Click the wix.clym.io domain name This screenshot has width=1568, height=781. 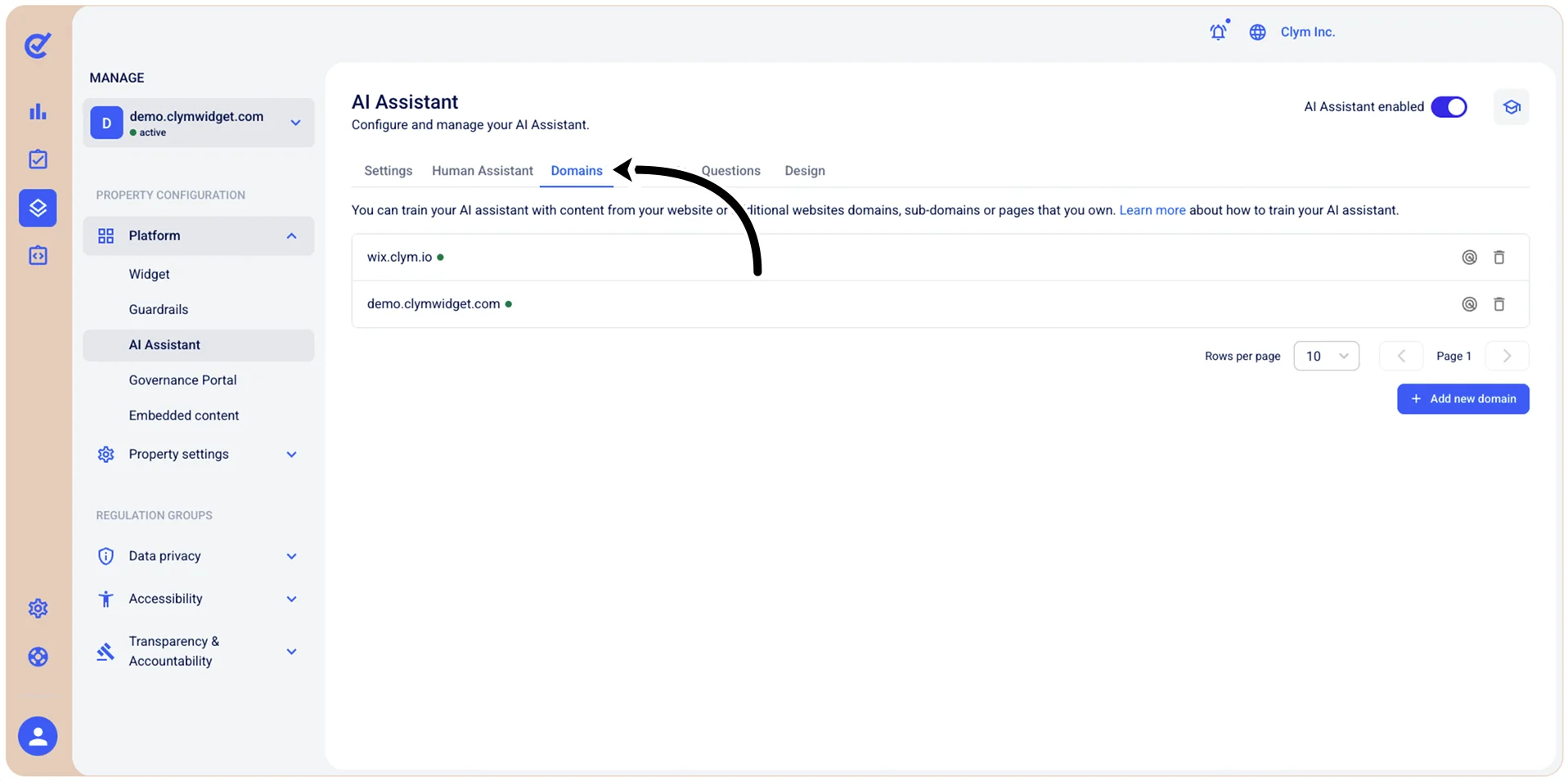coord(399,258)
